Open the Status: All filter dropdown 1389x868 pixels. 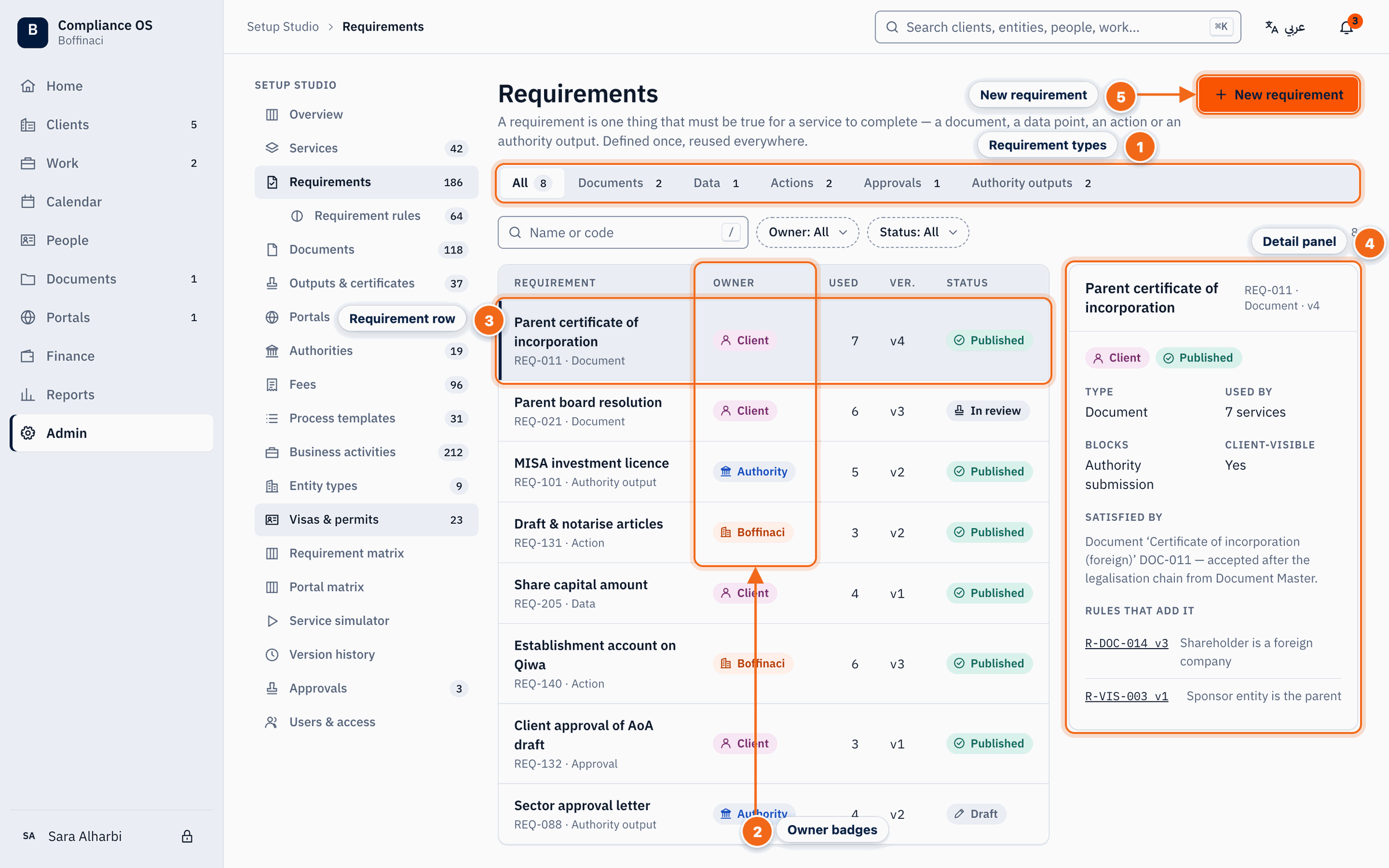(x=918, y=232)
